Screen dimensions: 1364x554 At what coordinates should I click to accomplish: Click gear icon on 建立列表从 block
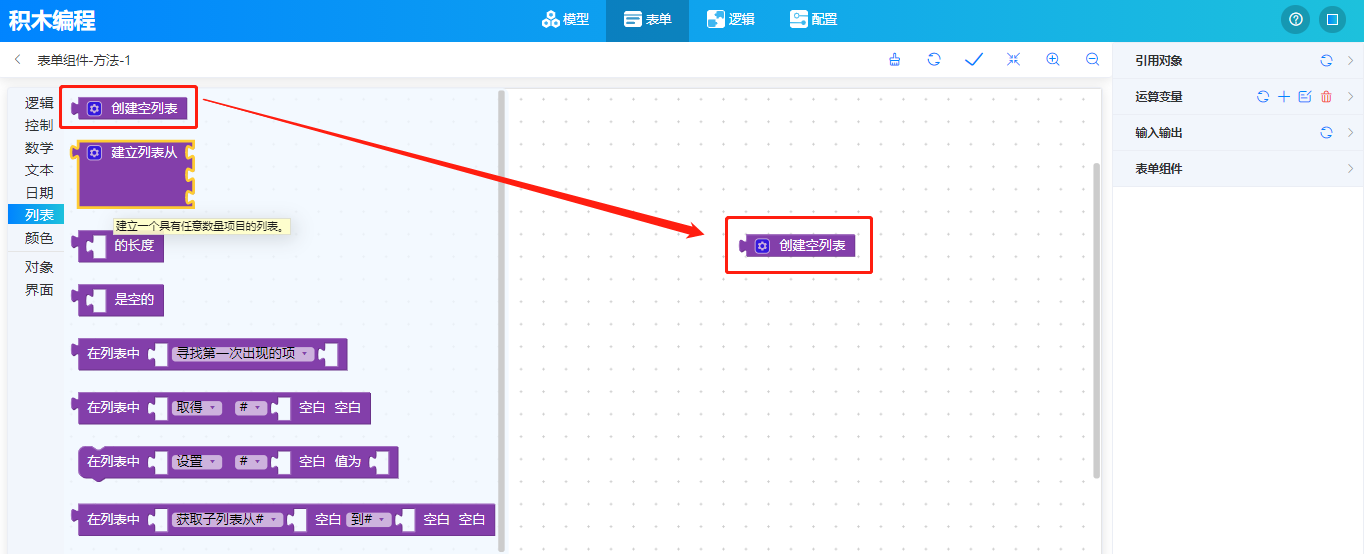(95, 153)
